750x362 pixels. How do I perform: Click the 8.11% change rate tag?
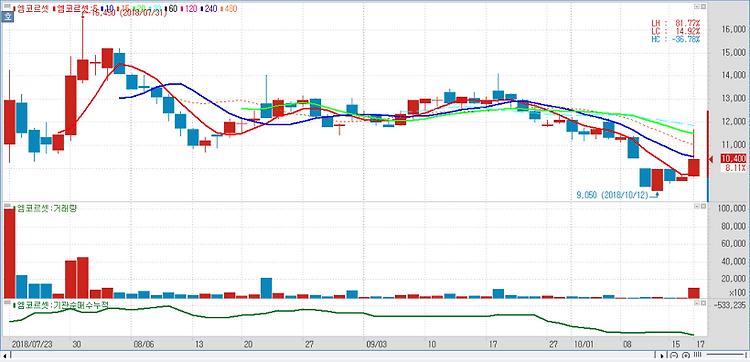point(735,167)
